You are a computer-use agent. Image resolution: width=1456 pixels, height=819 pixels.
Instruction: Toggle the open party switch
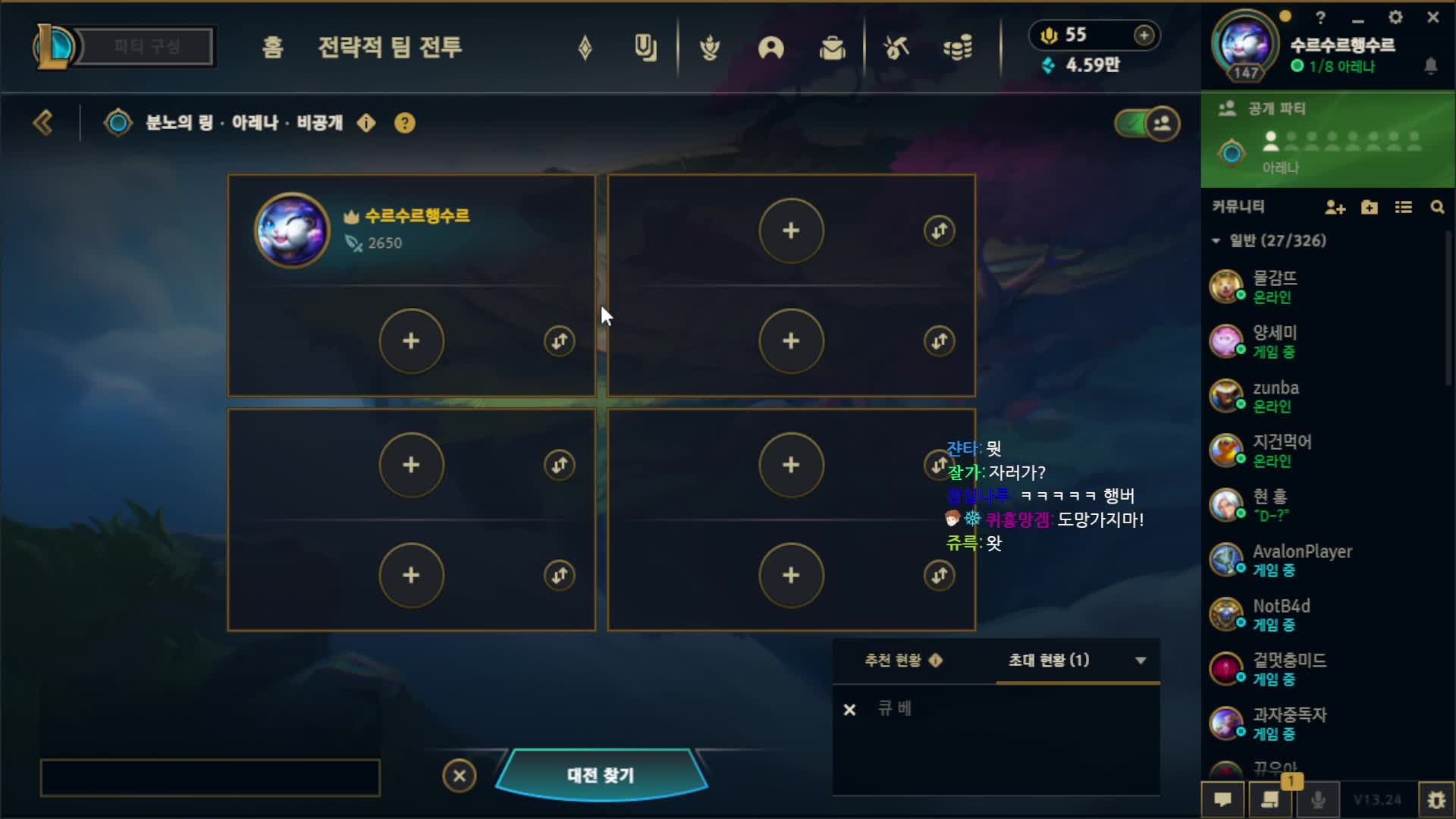click(x=1147, y=123)
